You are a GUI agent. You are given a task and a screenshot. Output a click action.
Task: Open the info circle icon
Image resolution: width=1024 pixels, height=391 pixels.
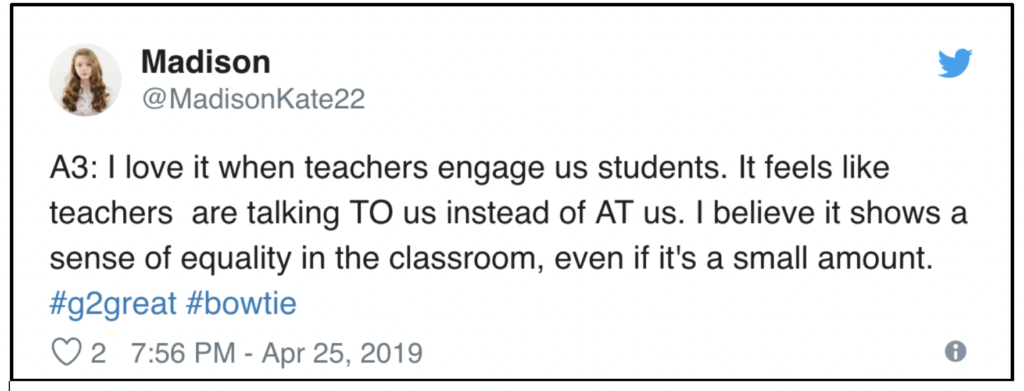click(x=955, y=352)
